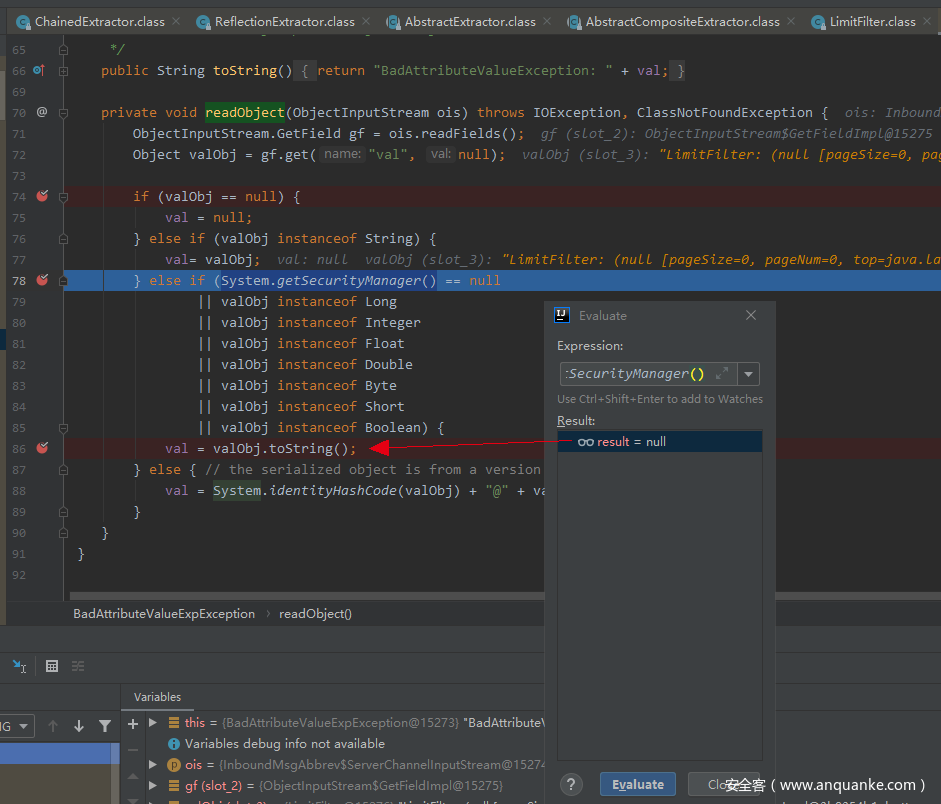Go to next frame with down arrow
Image resolution: width=941 pixels, height=804 pixels.
coord(79,726)
